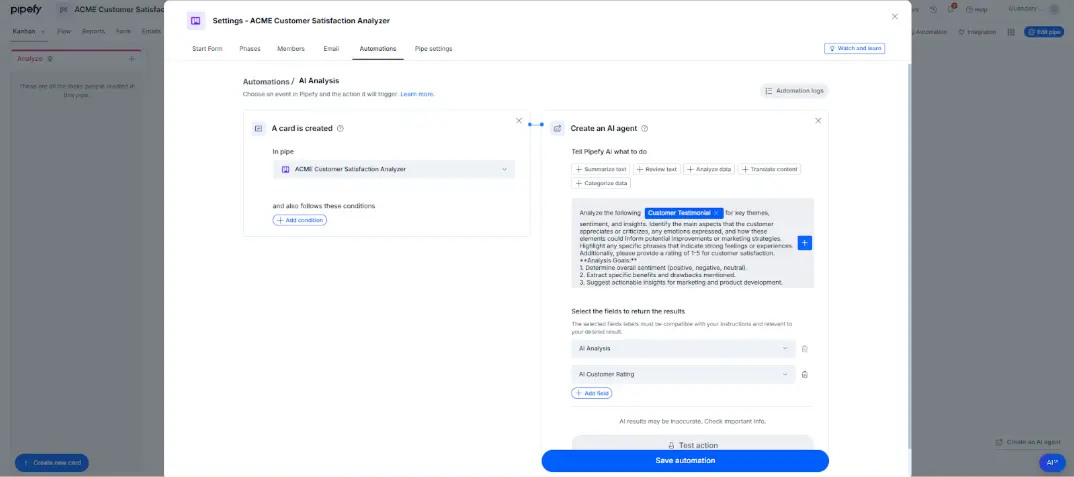Screen dimensions: 1074x477
Task: Open the Flow view in background page
Action: tap(64, 32)
